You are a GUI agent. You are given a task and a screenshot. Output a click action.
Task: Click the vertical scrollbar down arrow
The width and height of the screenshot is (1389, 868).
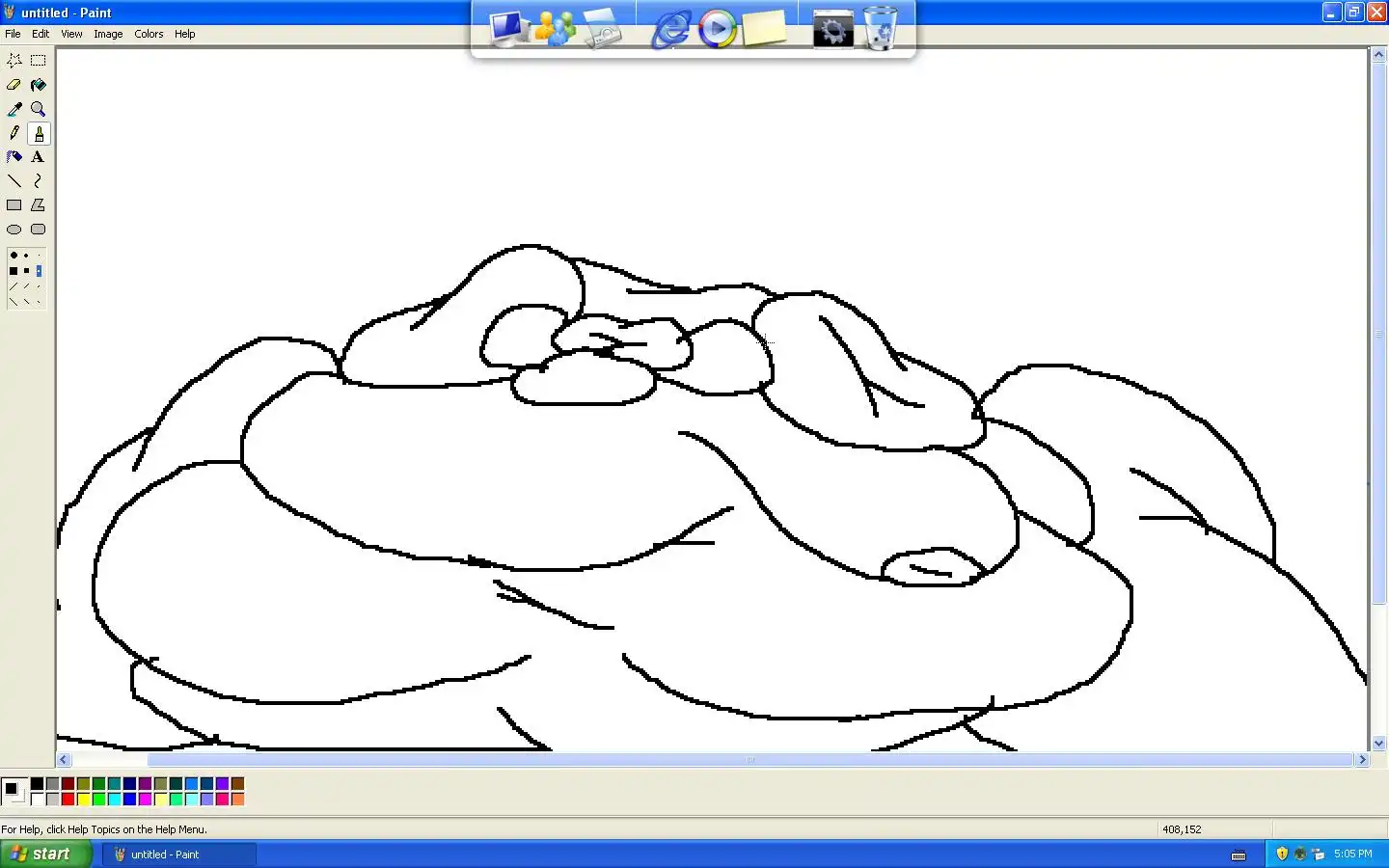click(x=1378, y=744)
